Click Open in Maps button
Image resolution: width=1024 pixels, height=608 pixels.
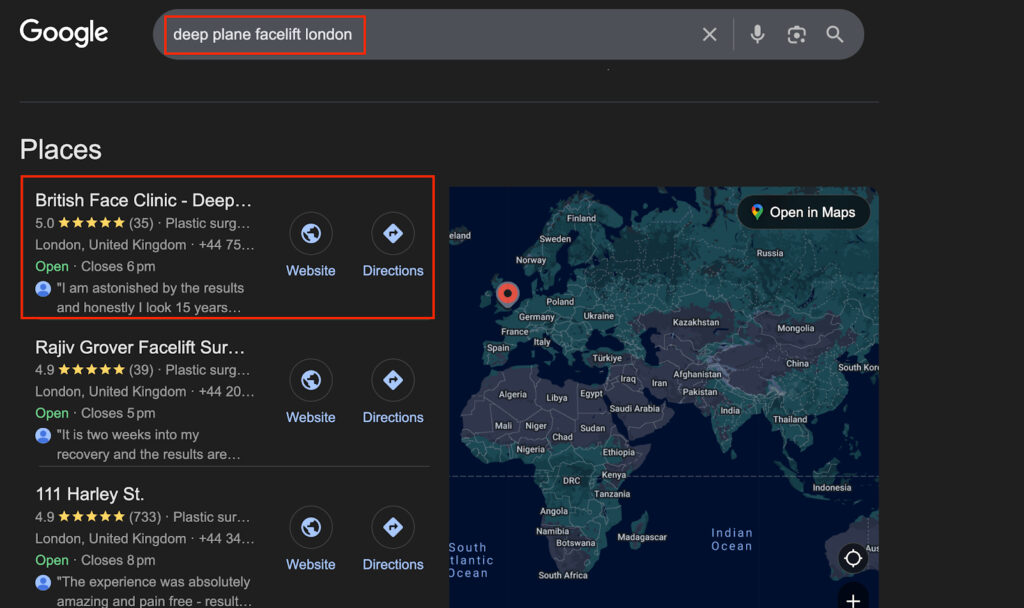[x=804, y=212]
